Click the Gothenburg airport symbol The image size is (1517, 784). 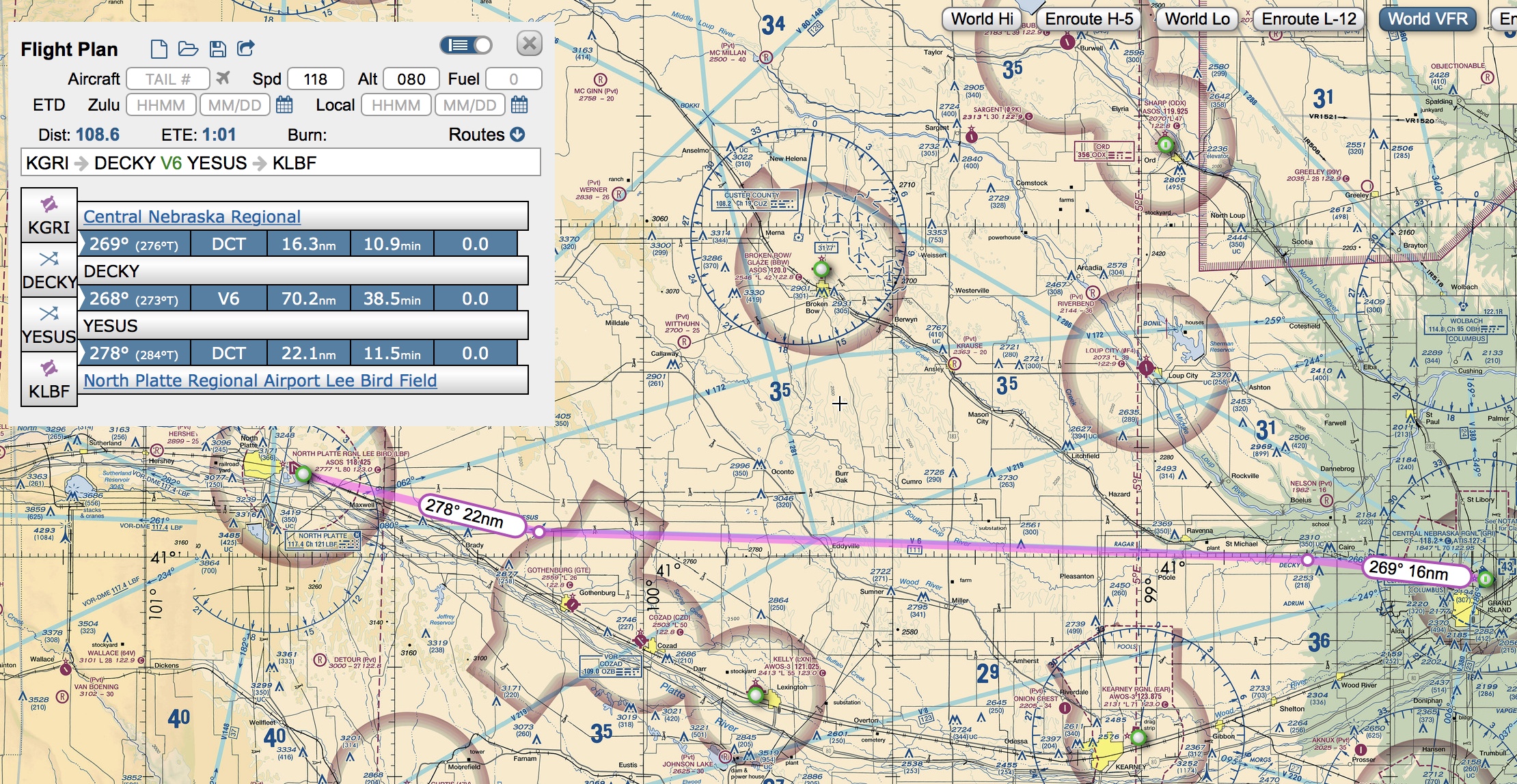coord(572,604)
